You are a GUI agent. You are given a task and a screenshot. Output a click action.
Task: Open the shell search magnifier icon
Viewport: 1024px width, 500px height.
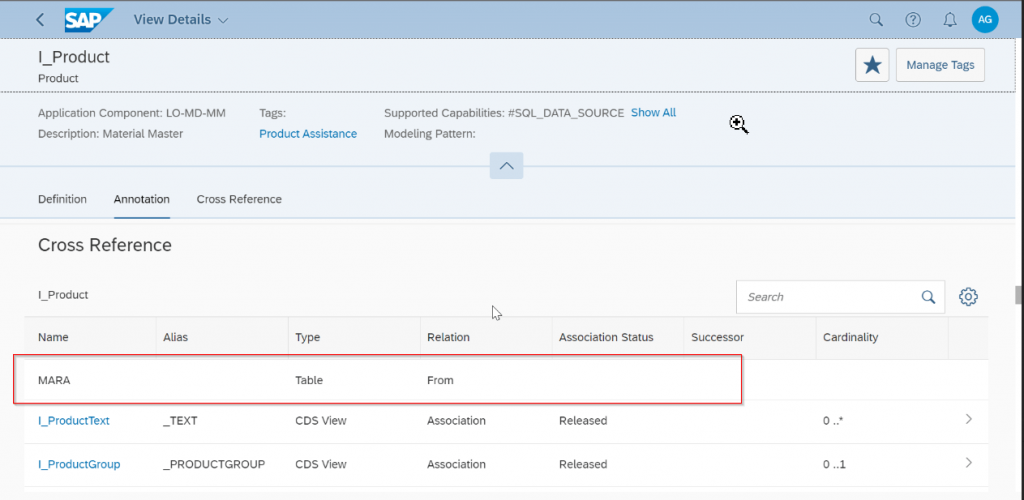[x=876, y=20]
